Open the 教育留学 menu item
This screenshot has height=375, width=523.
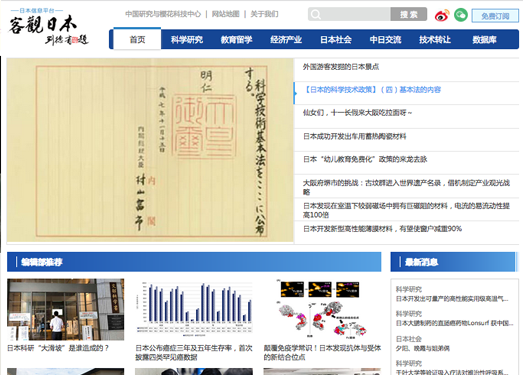coord(236,40)
